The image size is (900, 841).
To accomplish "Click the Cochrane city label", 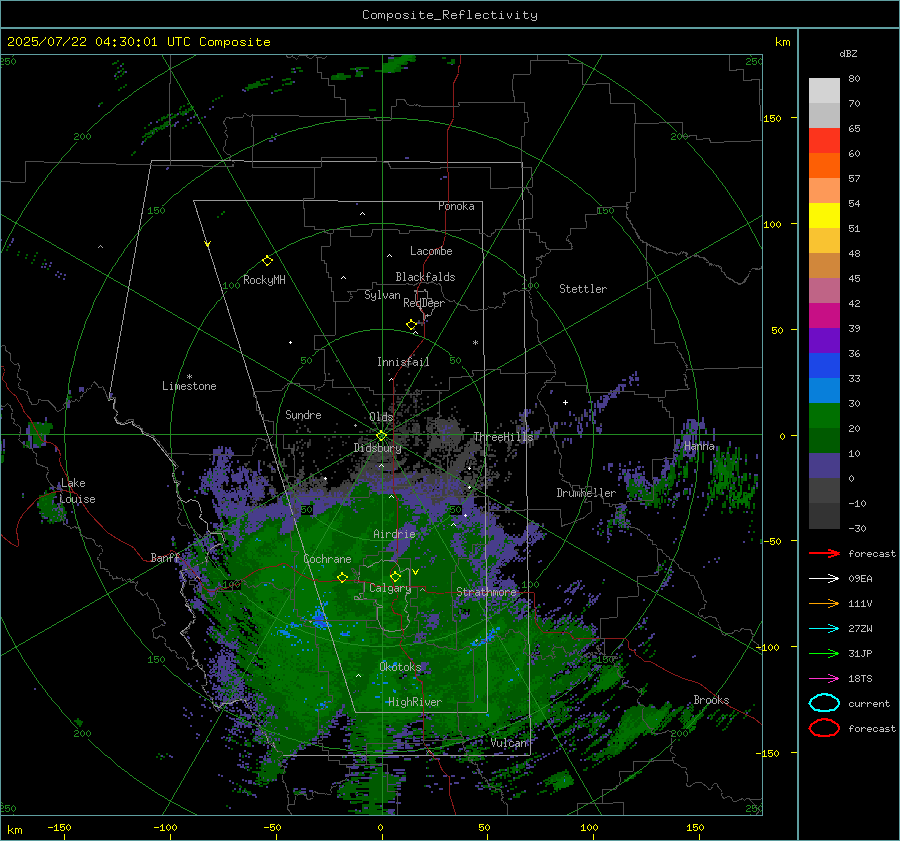I will pos(327,559).
